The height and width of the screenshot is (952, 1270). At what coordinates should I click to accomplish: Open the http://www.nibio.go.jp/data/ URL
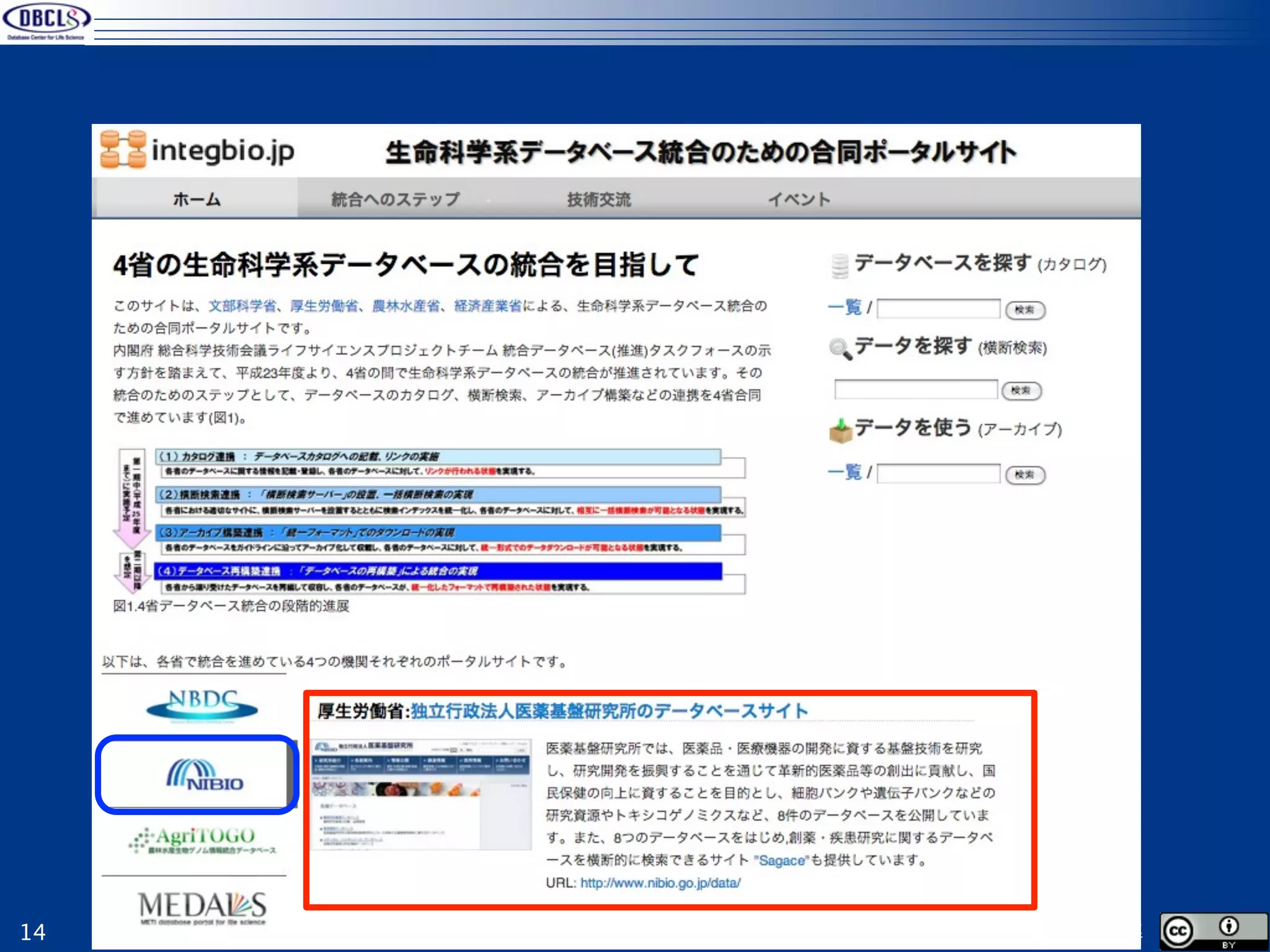pos(660,883)
